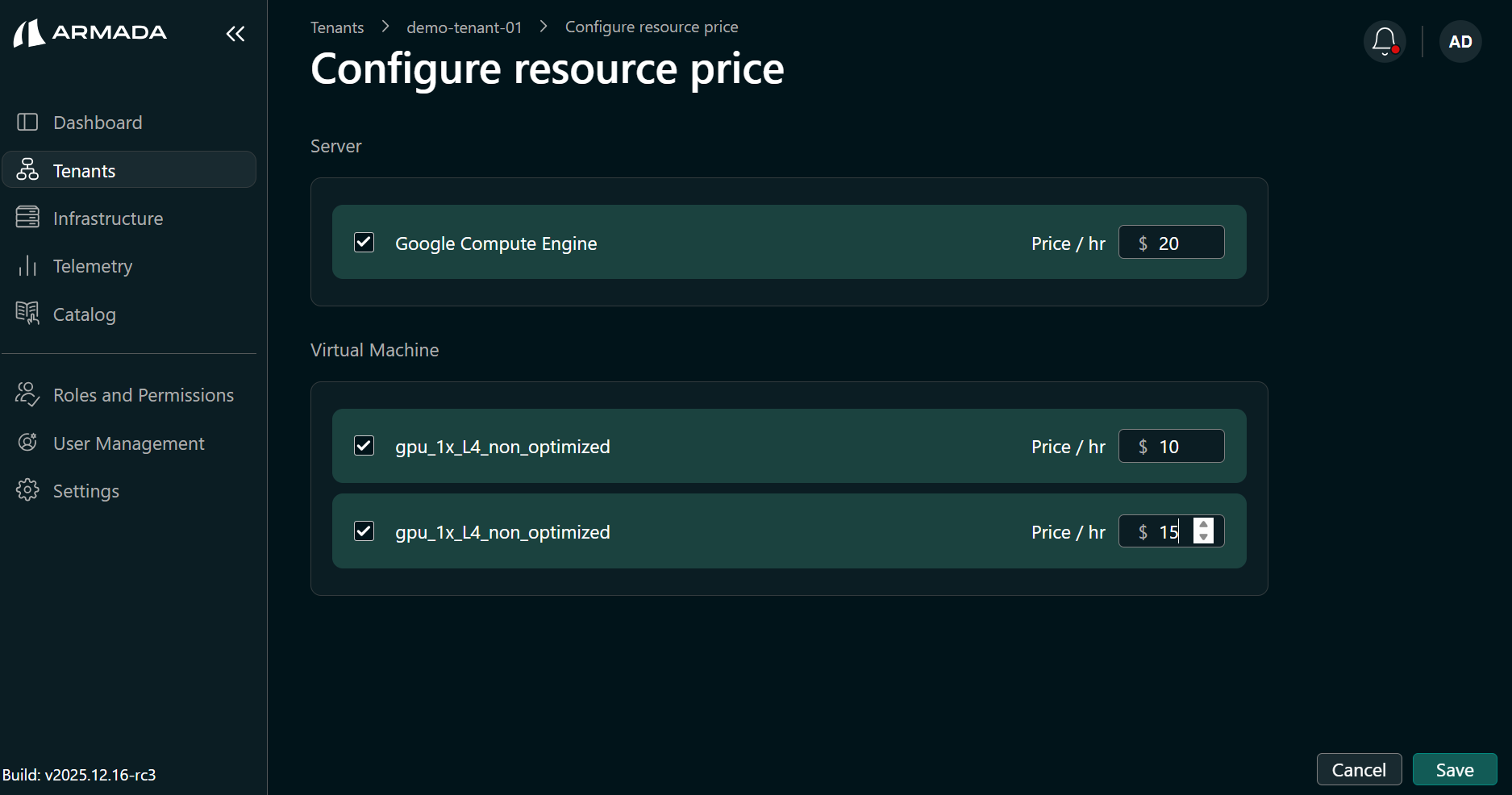Save the resource price configuration
1512x795 pixels.
pos(1454,769)
